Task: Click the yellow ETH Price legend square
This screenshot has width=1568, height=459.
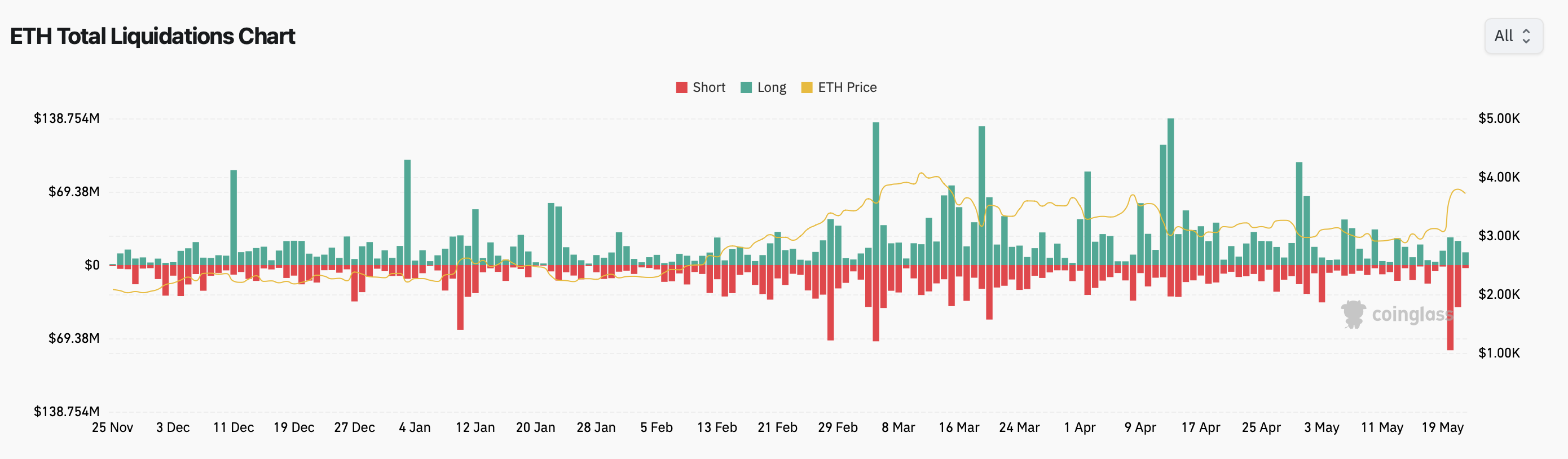Action: [x=808, y=87]
